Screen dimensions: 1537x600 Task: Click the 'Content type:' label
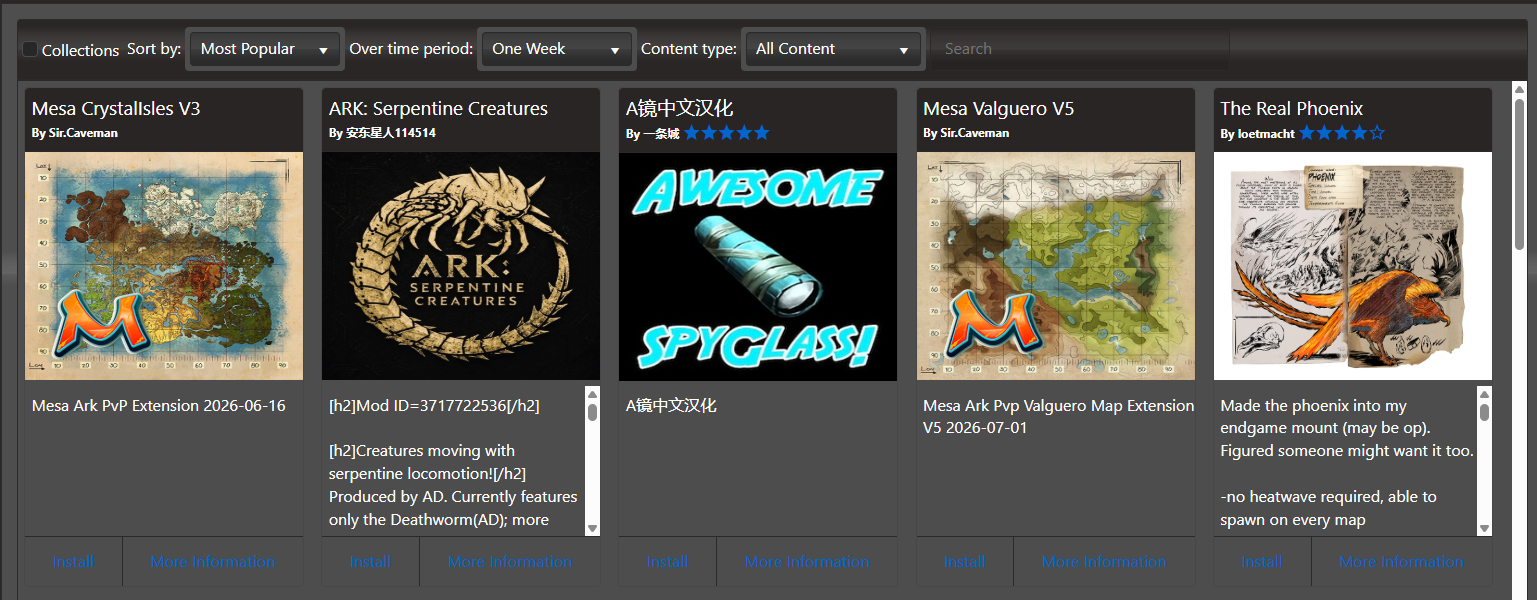689,49
